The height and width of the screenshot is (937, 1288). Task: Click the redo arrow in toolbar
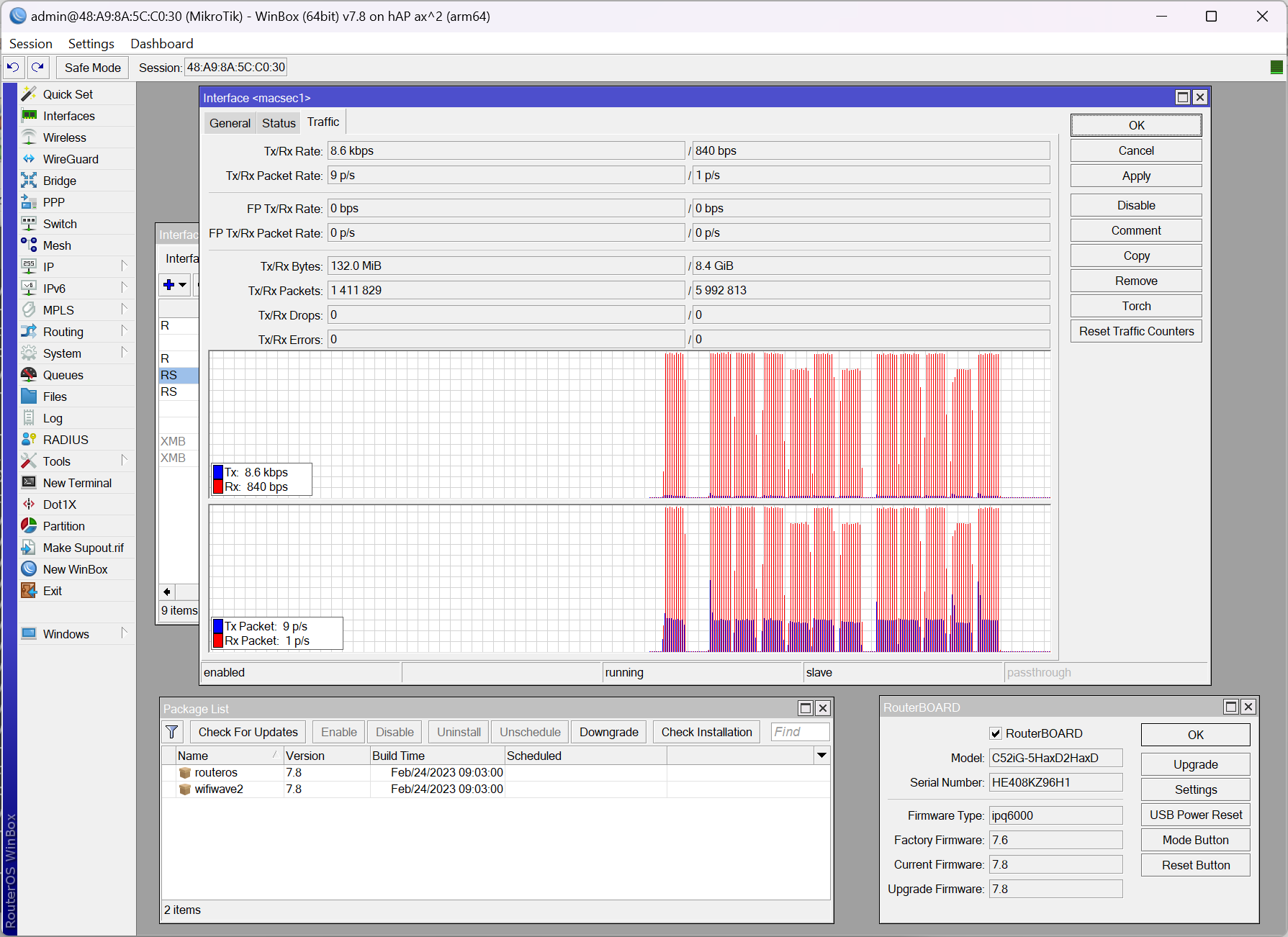pyautogui.click(x=37, y=68)
